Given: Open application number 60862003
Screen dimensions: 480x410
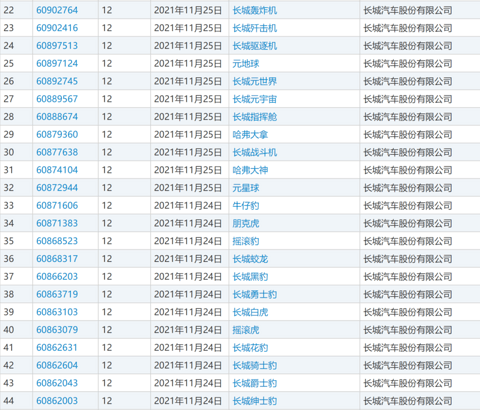Looking at the screenshot, I should point(57,401).
